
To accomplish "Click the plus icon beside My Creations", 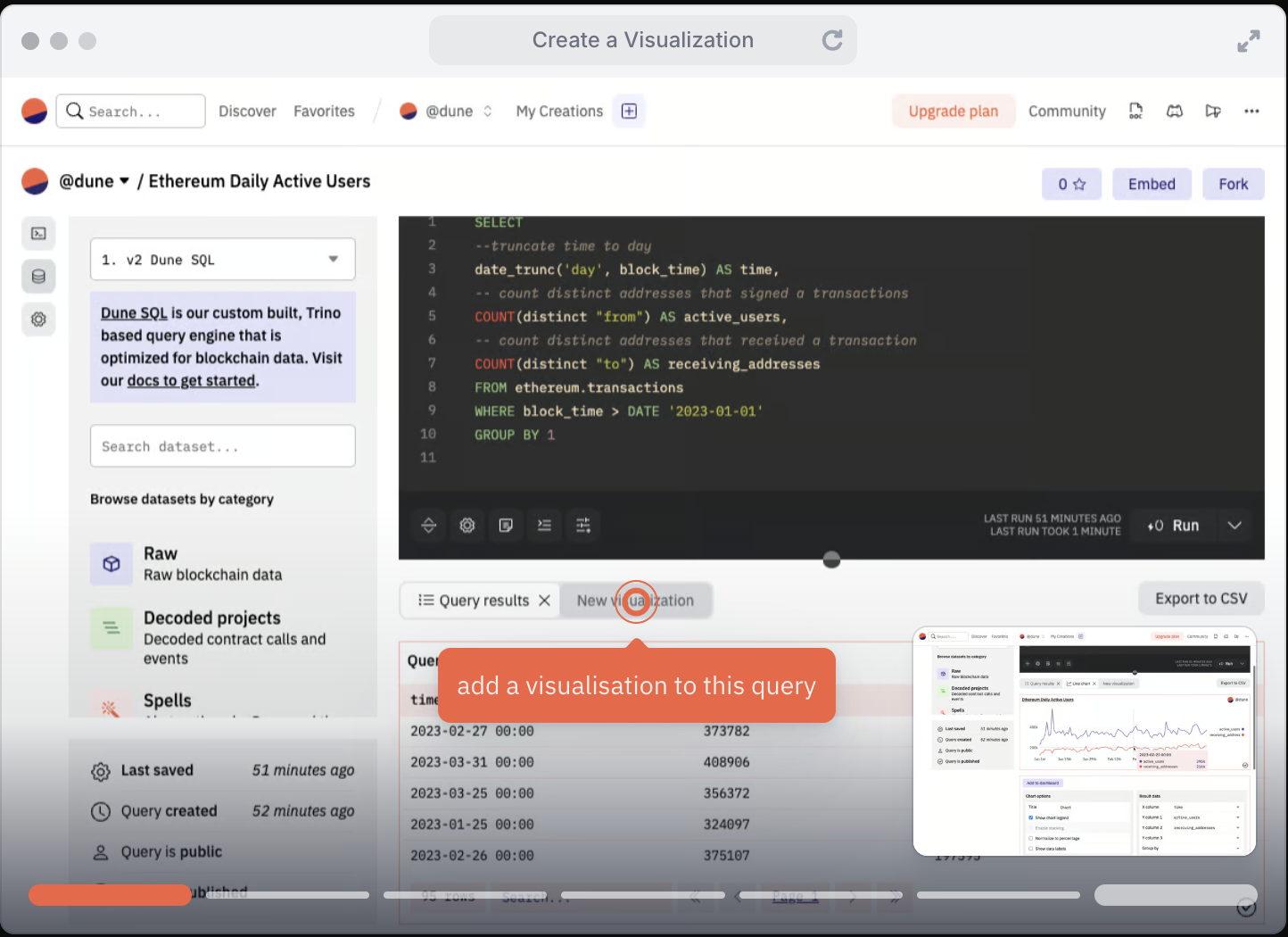I will click(x=629, y=111).
